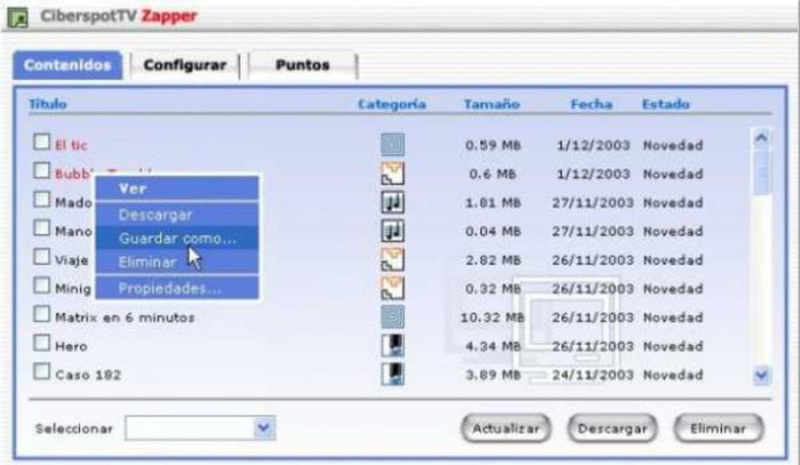The width and height of the screenshot is (800, 465).
Task: Click category icon in 0.32 MB row
Action: (x=392, y=288)
